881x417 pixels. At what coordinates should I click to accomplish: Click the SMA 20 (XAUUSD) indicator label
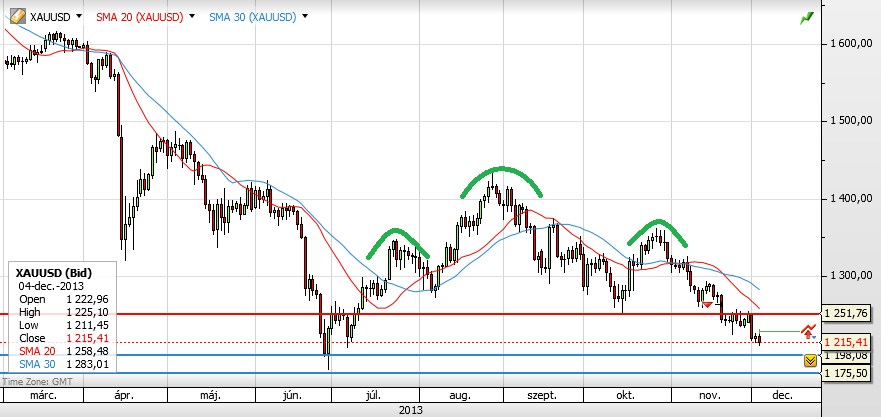pyautogui.click(x=140, y=17)
